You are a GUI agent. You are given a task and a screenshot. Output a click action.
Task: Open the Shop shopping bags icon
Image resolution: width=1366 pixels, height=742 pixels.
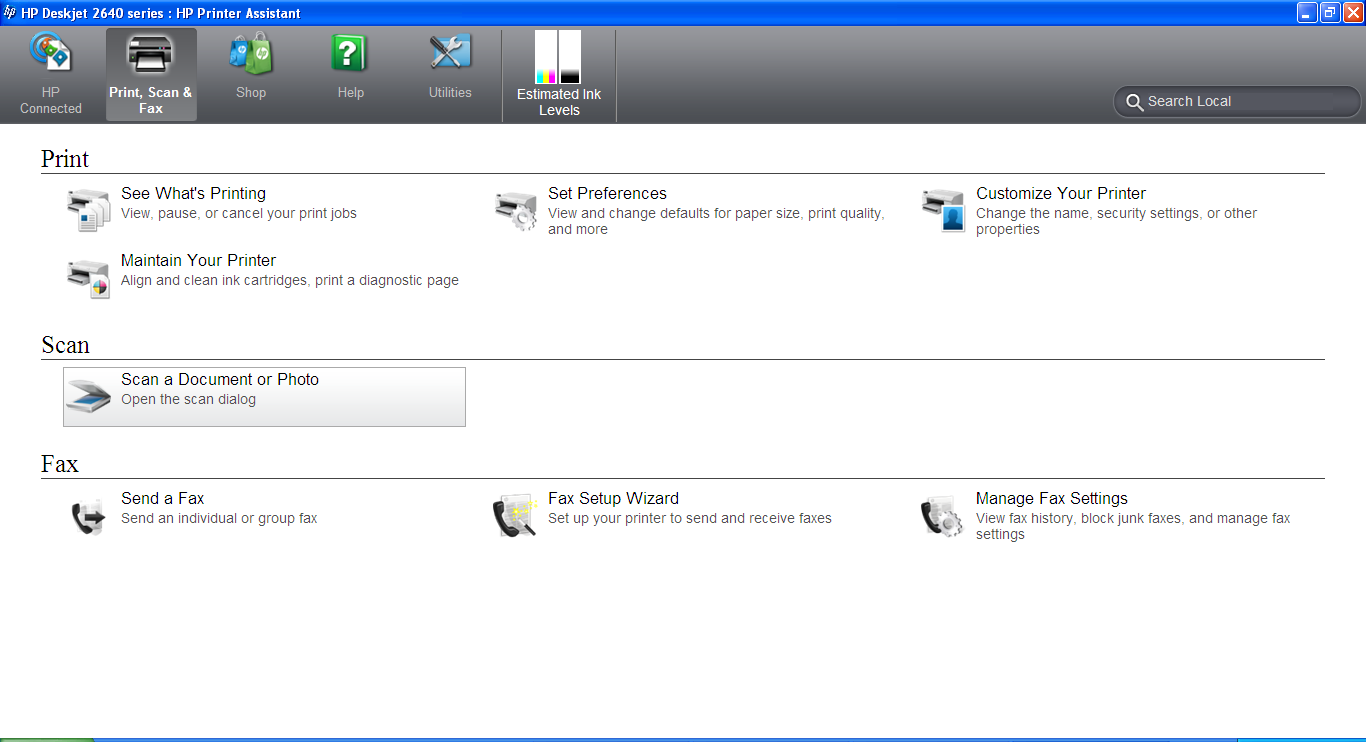coord(250,53)
